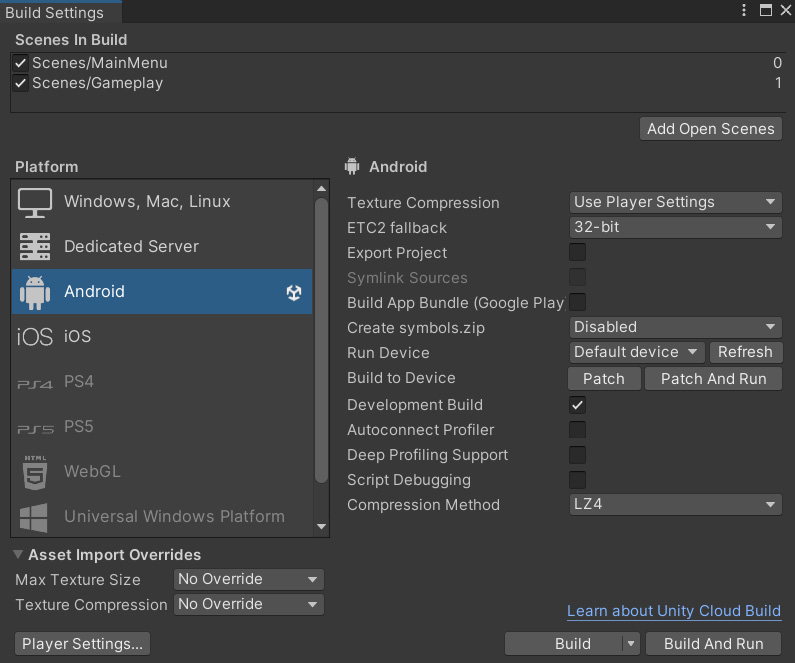Close the Build Settings window
795x663 pixels.
pos(785,10)
